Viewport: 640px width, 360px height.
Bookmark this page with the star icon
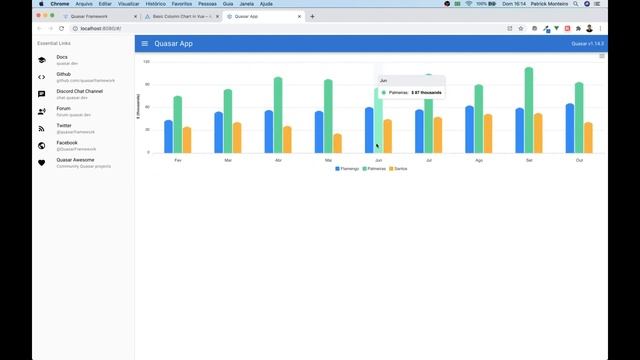point(521,29)
